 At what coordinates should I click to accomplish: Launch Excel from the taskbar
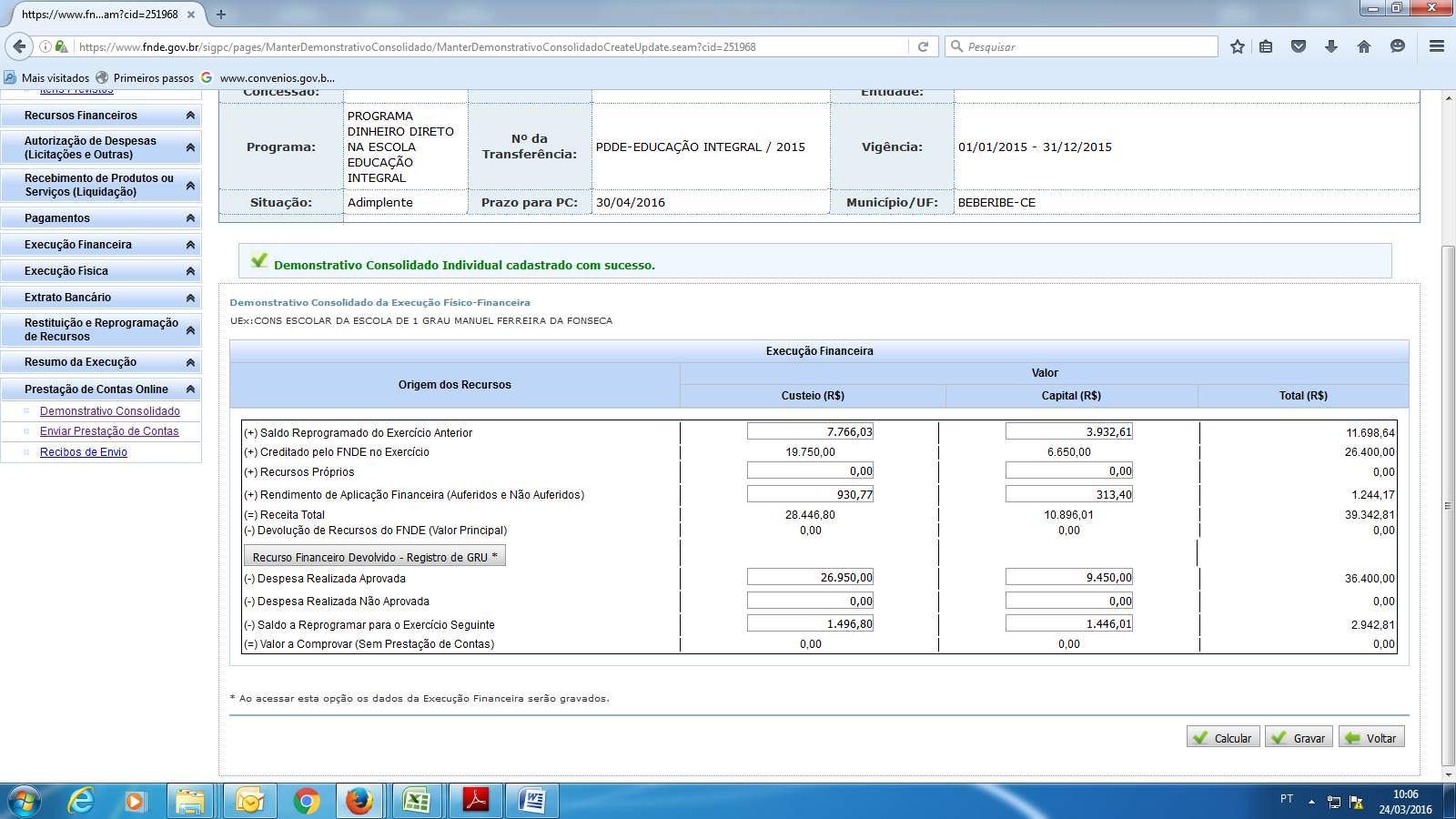(x=417, y=801)
